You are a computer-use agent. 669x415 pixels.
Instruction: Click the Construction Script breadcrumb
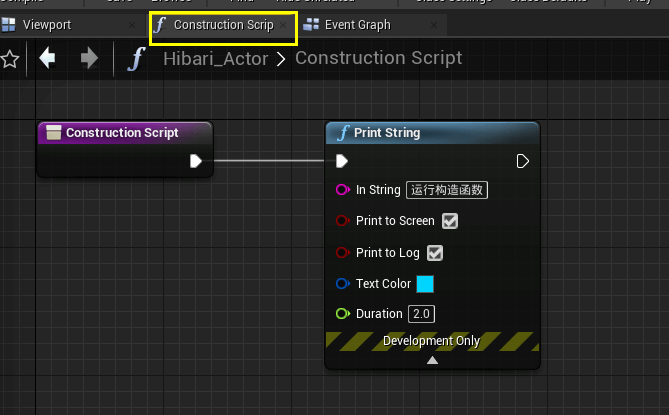click(378, 58)
